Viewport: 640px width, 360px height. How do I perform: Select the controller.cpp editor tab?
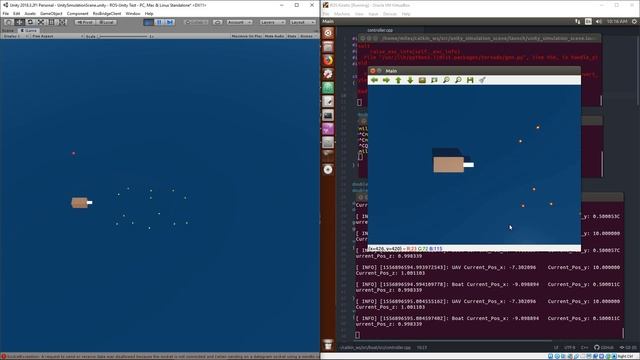[380, 30]
